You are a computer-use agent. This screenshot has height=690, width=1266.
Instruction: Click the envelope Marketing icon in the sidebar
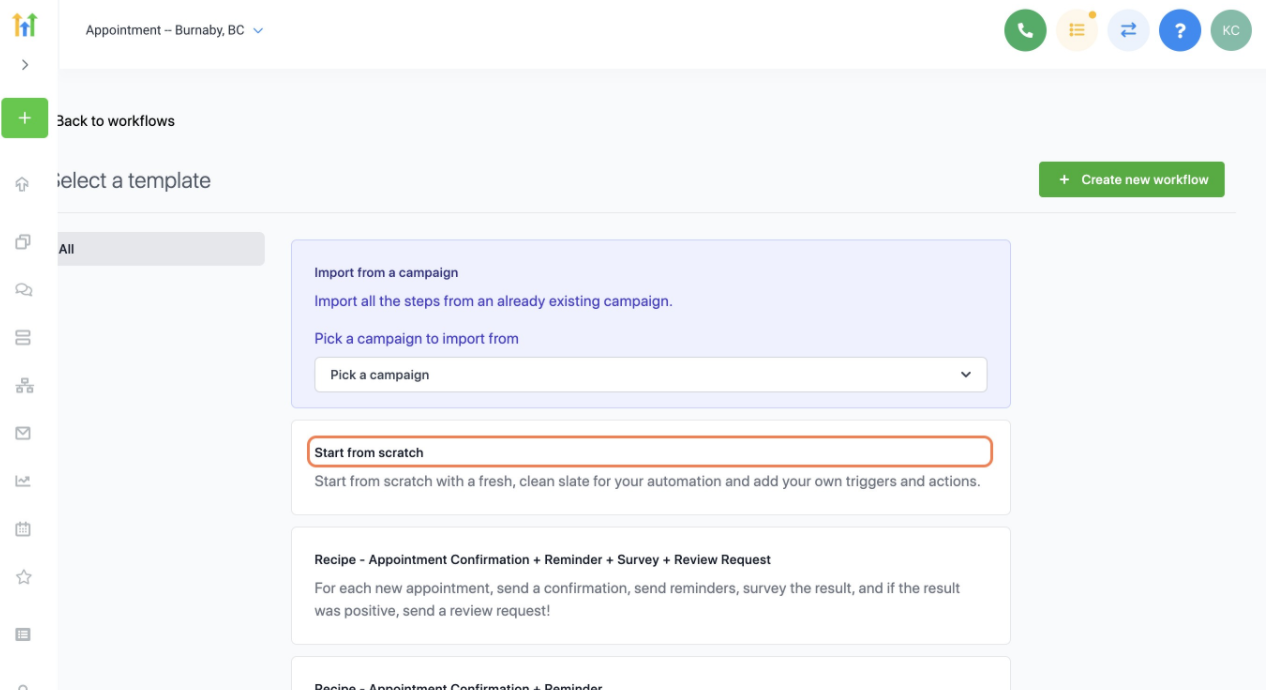pos(22,433)
